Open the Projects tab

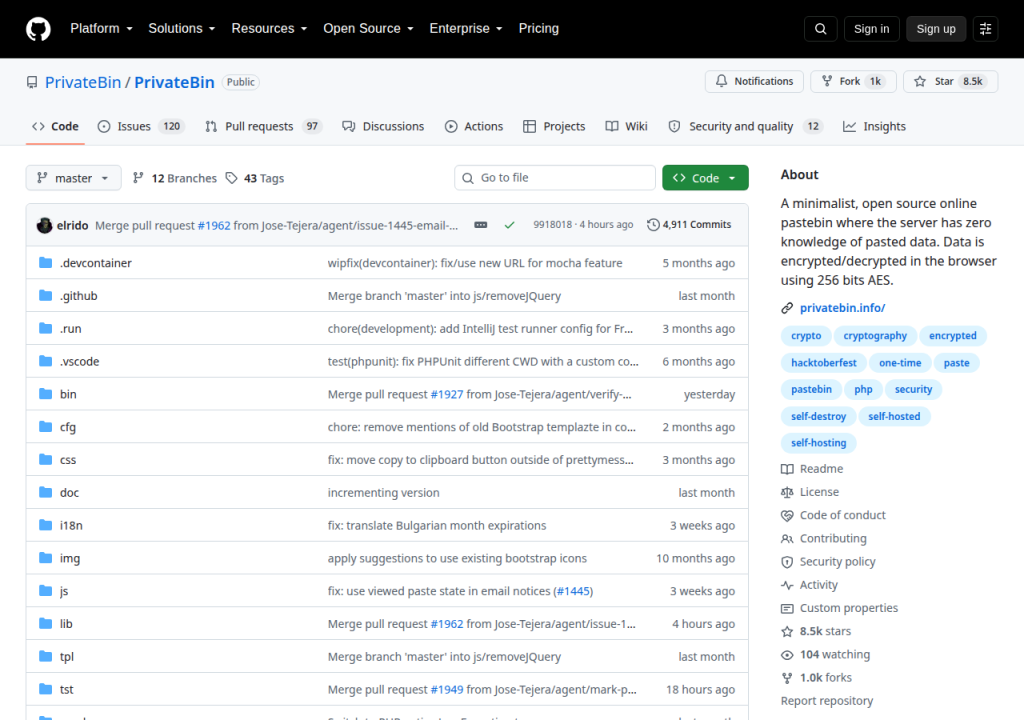(554, 126)
